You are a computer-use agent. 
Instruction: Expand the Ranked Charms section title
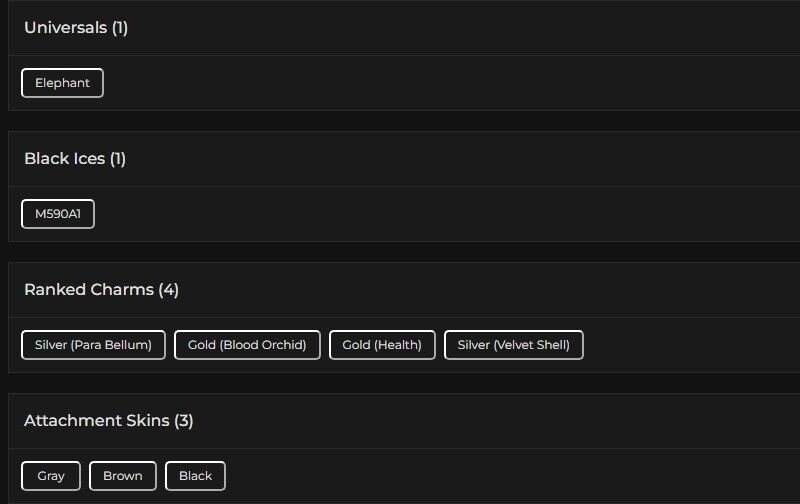[x=89, y=290]
